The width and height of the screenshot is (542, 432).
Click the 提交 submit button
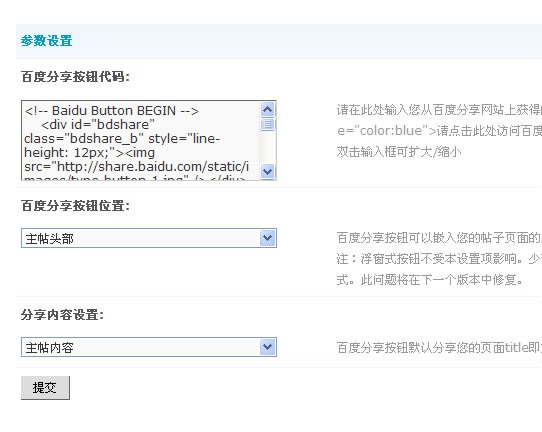click(x=45, y=388)
